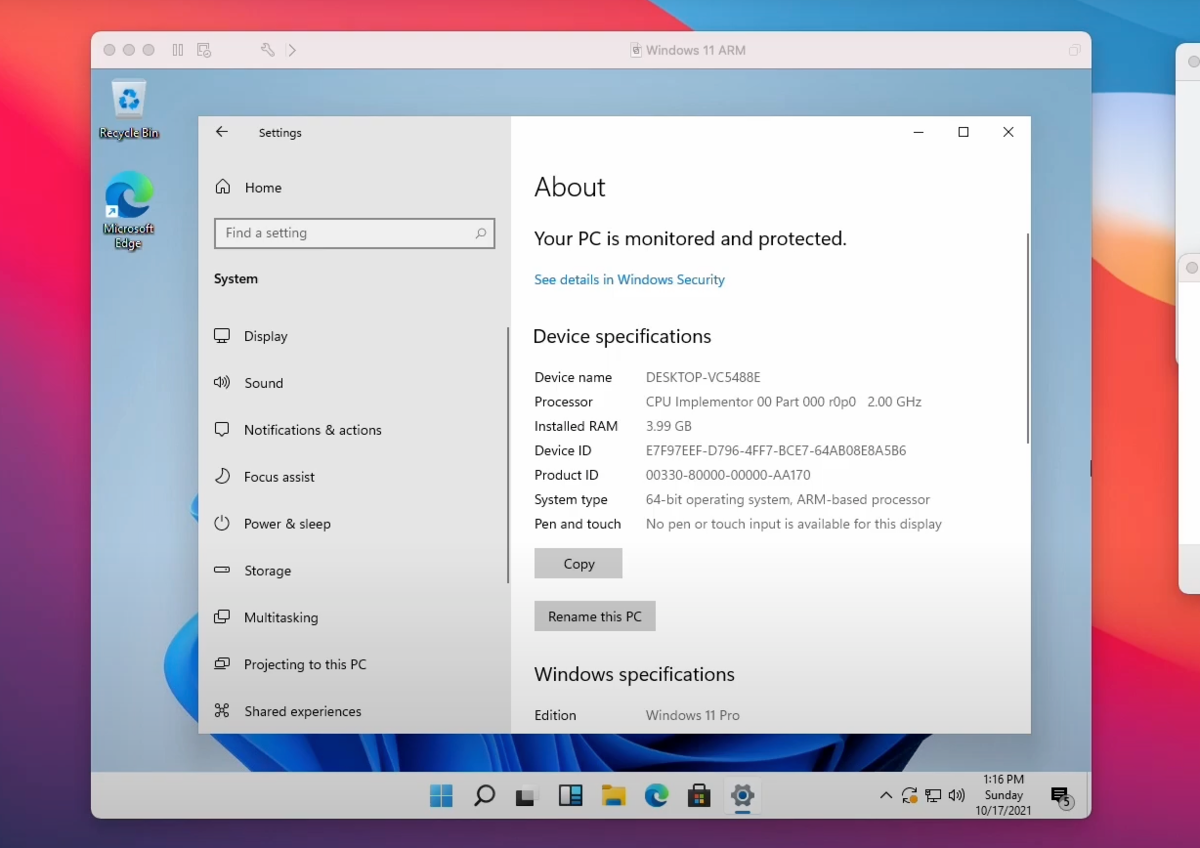Click the DESKTOP-VC5488E device name

(703, 378)
